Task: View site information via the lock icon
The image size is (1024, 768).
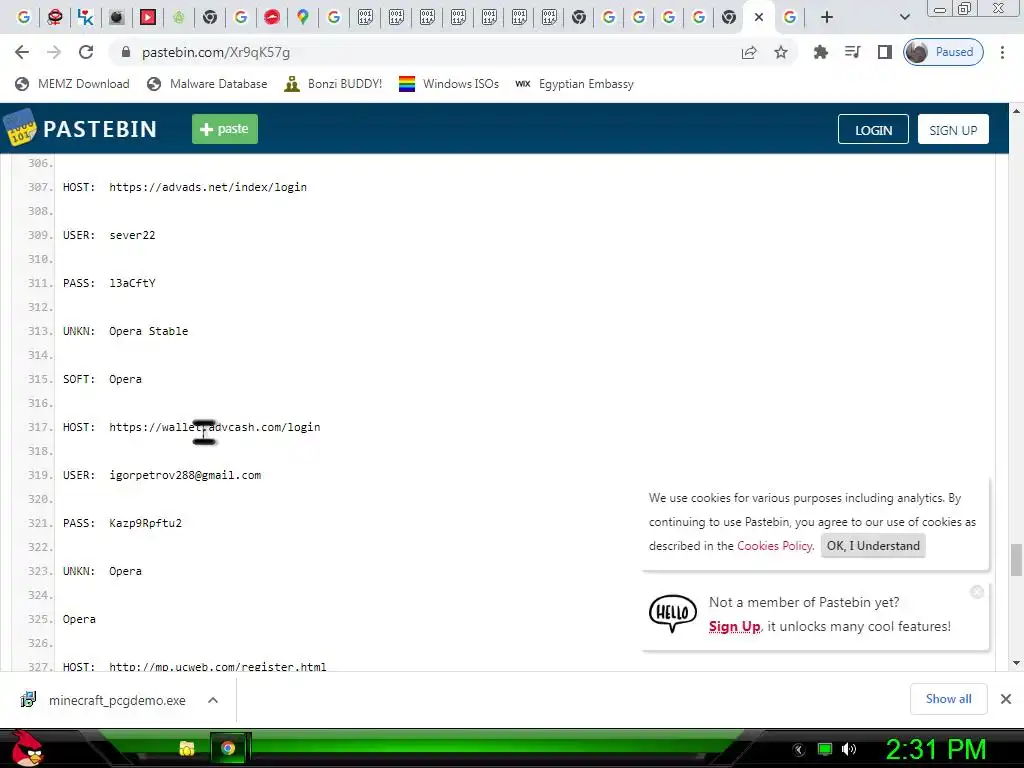Action: [x=126, y=52]
